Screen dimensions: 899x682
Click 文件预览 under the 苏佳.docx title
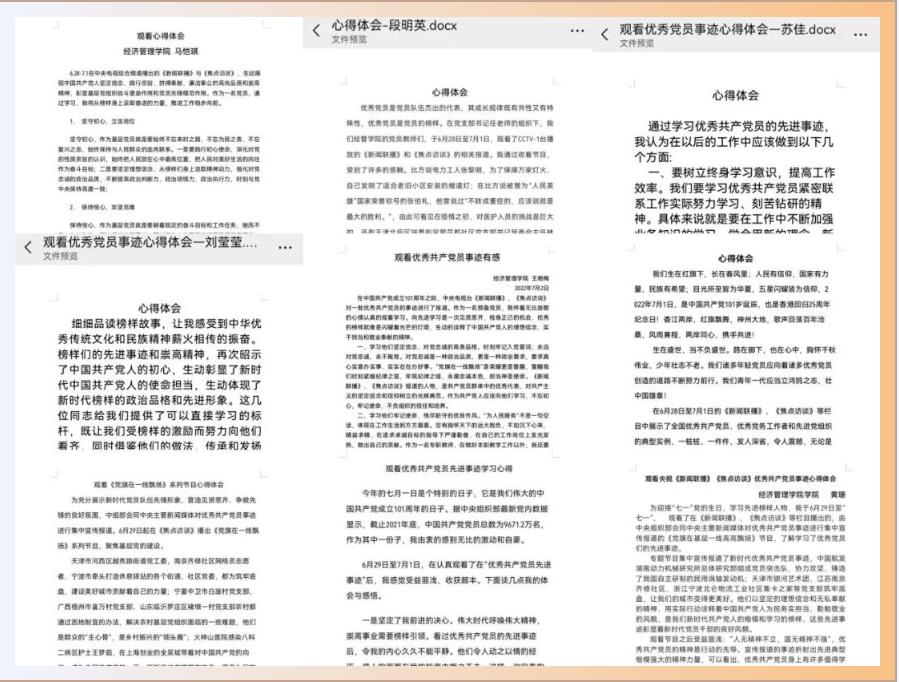[x=636, y=44]
